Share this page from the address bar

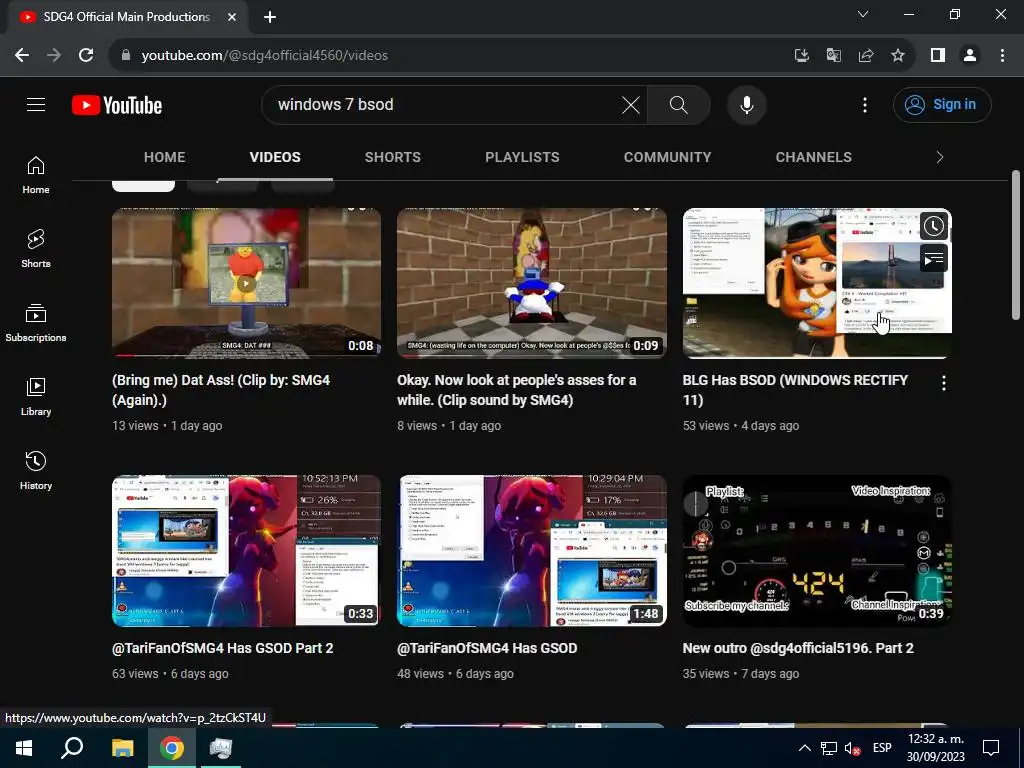[x=866, y=56]
